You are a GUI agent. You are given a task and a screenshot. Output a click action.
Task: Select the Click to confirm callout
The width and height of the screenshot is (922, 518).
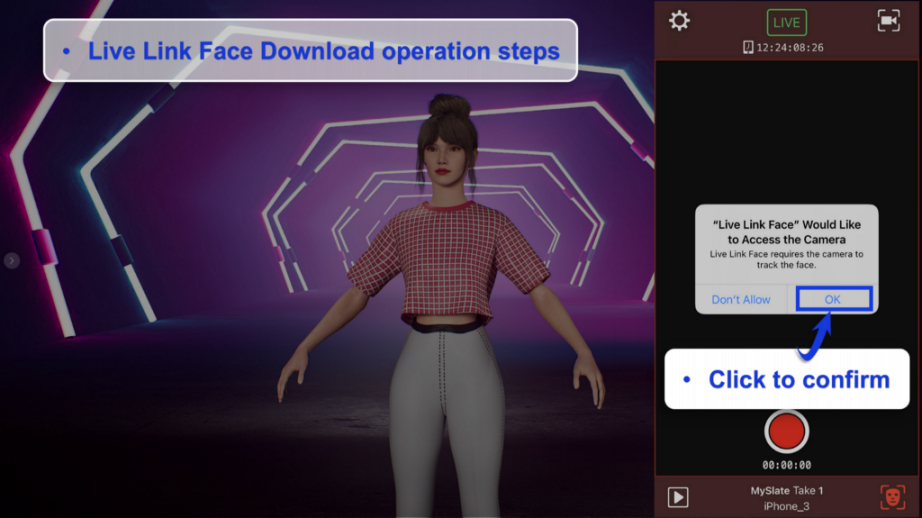click(787, 379)
